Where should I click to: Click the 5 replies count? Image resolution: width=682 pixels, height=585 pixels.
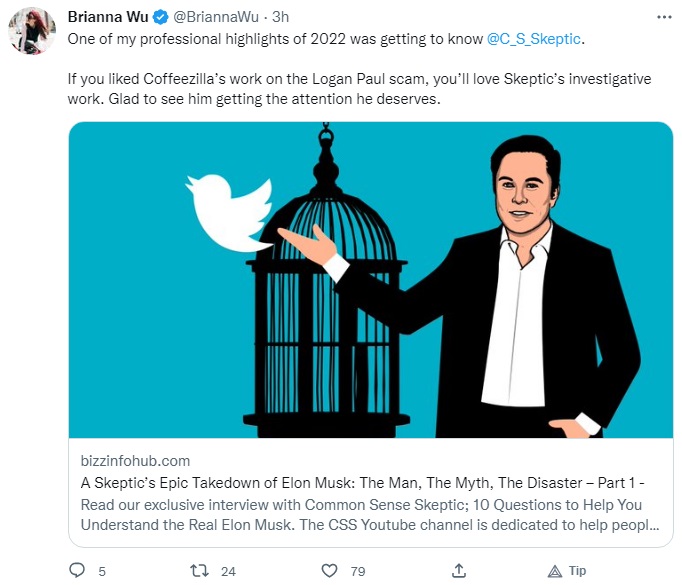(102, 571)
